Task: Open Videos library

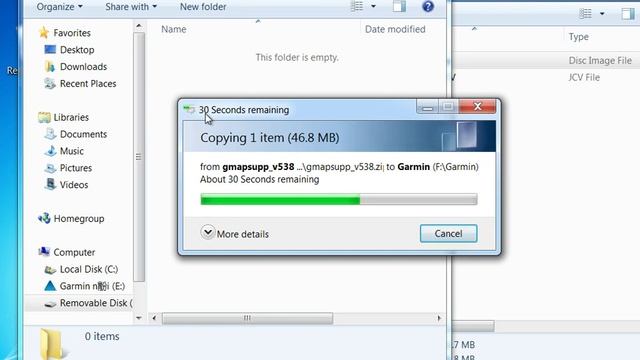Action: (73, 185)
